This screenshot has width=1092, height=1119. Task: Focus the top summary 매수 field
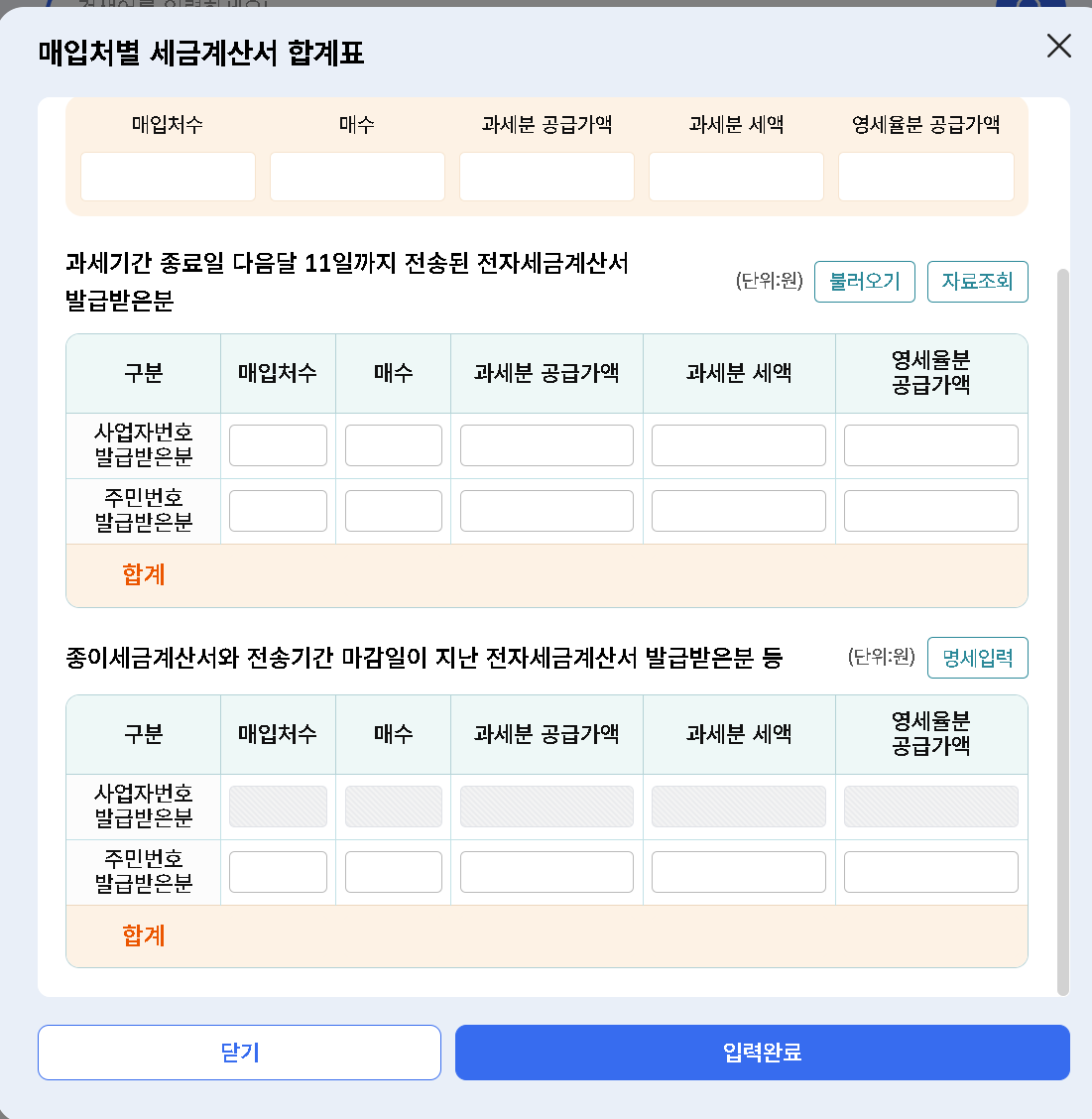[357, 177]
